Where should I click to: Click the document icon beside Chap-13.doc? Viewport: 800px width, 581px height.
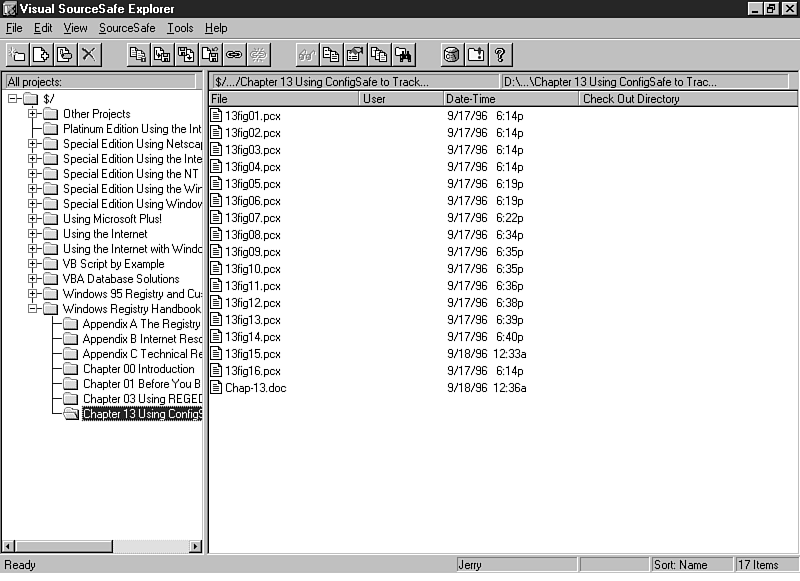pos(216,388)
